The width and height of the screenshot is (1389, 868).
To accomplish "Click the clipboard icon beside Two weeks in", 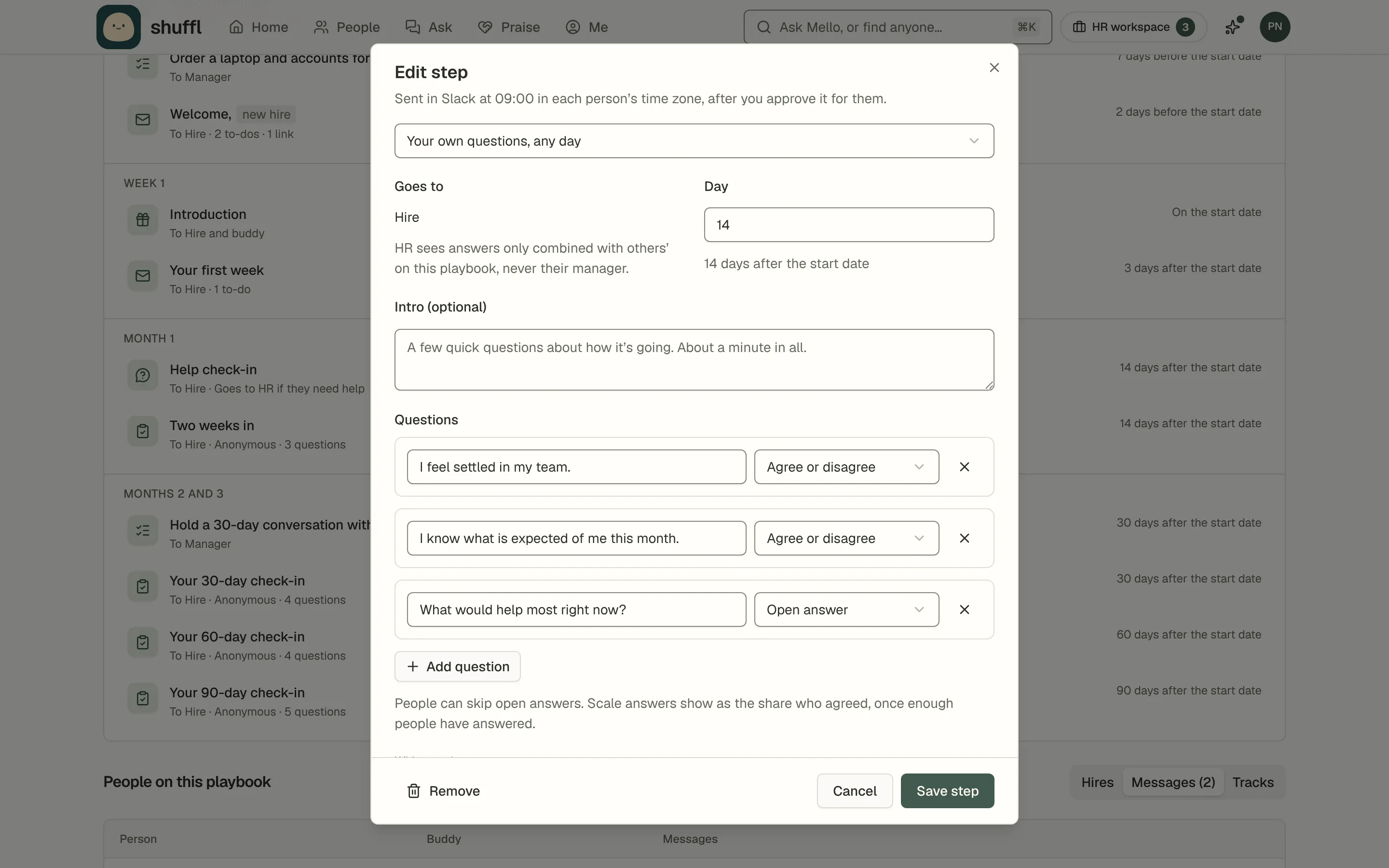I will pyautogui.click(x=142, y=431).
